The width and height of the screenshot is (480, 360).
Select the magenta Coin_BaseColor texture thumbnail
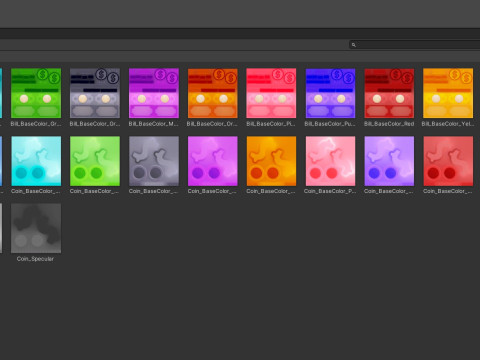[213, 161]
